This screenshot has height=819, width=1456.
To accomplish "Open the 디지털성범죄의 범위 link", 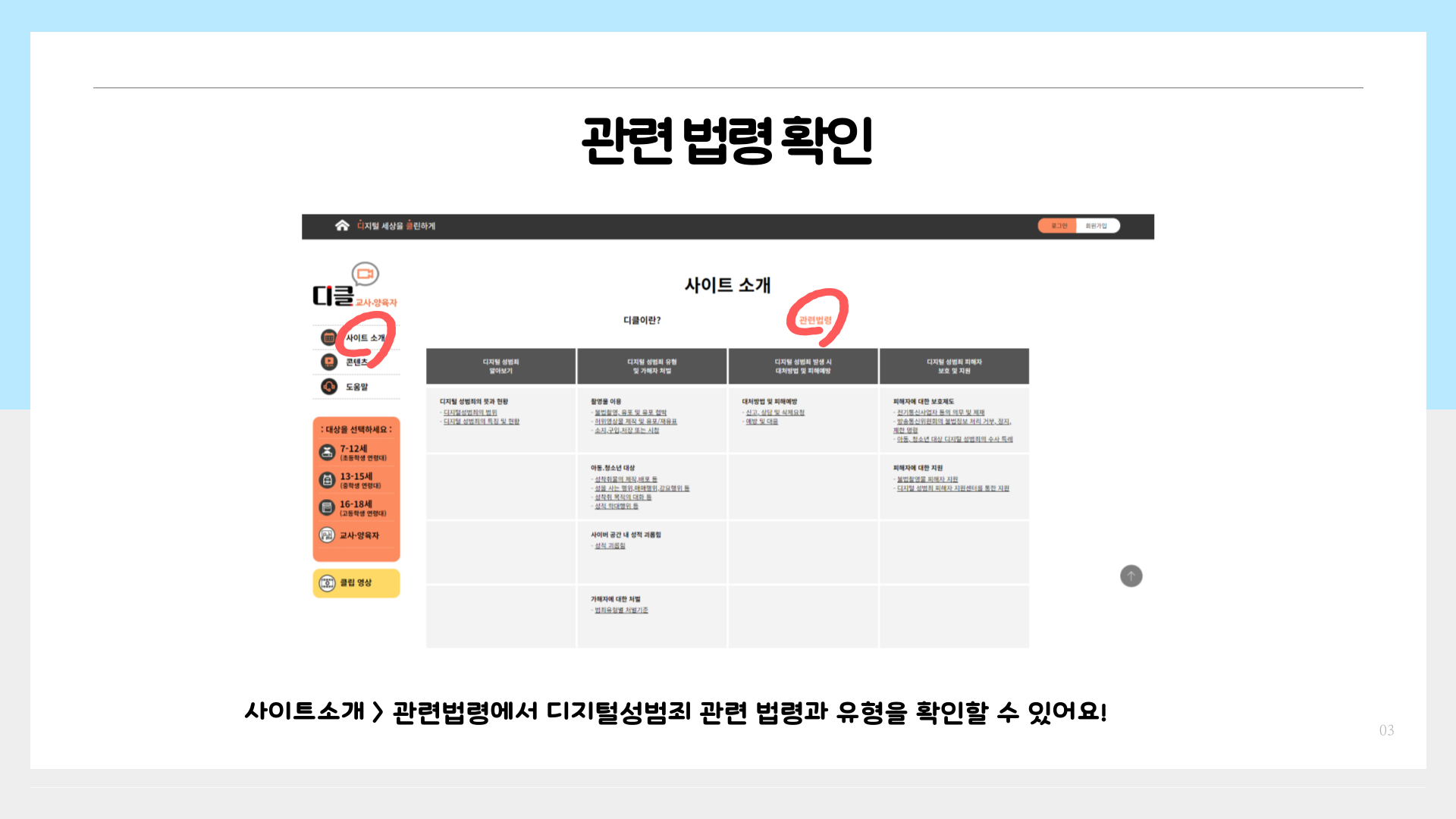I will click(469, 412).
